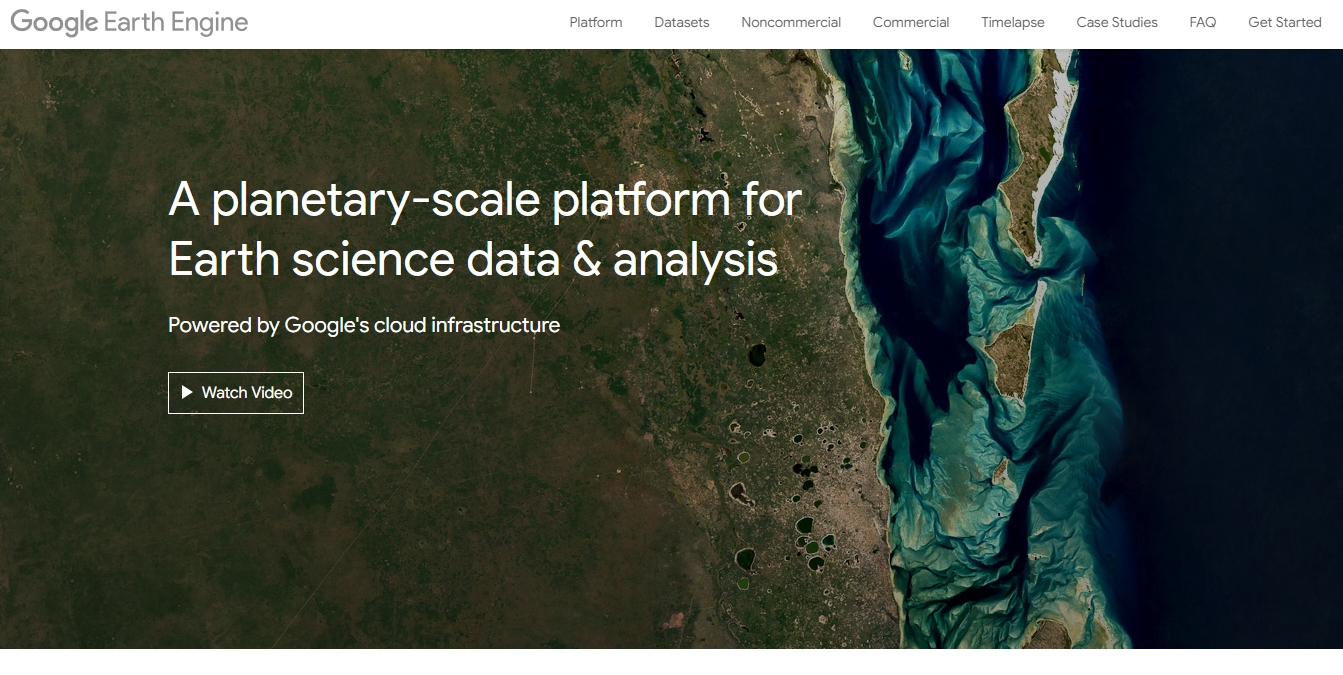Click the play triangle icon in Watch Video
Image resolution: width=1343 pixels, height=675 pixels.
[187, 393]
